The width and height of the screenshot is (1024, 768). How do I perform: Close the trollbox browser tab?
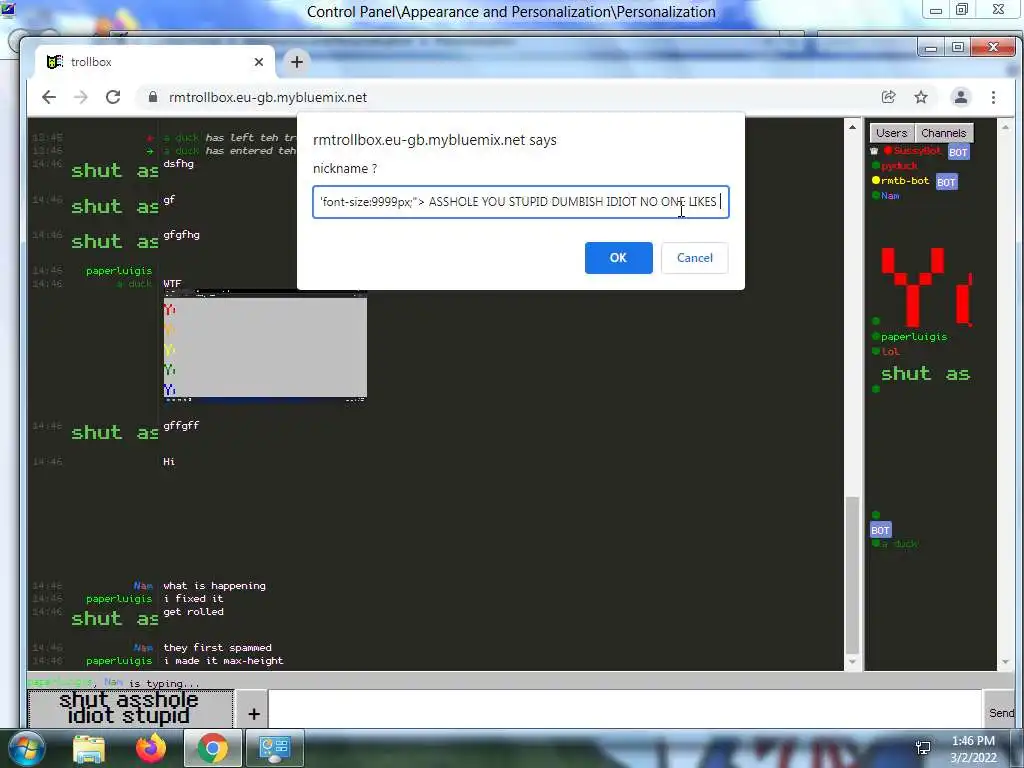(259, 62)
